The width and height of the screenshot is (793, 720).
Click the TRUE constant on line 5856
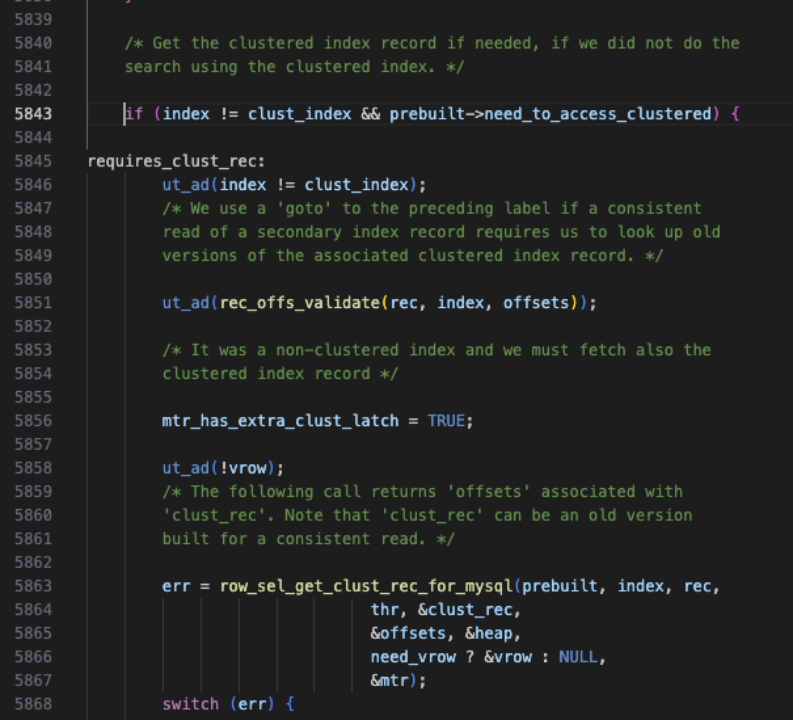[x=446, y=421]
